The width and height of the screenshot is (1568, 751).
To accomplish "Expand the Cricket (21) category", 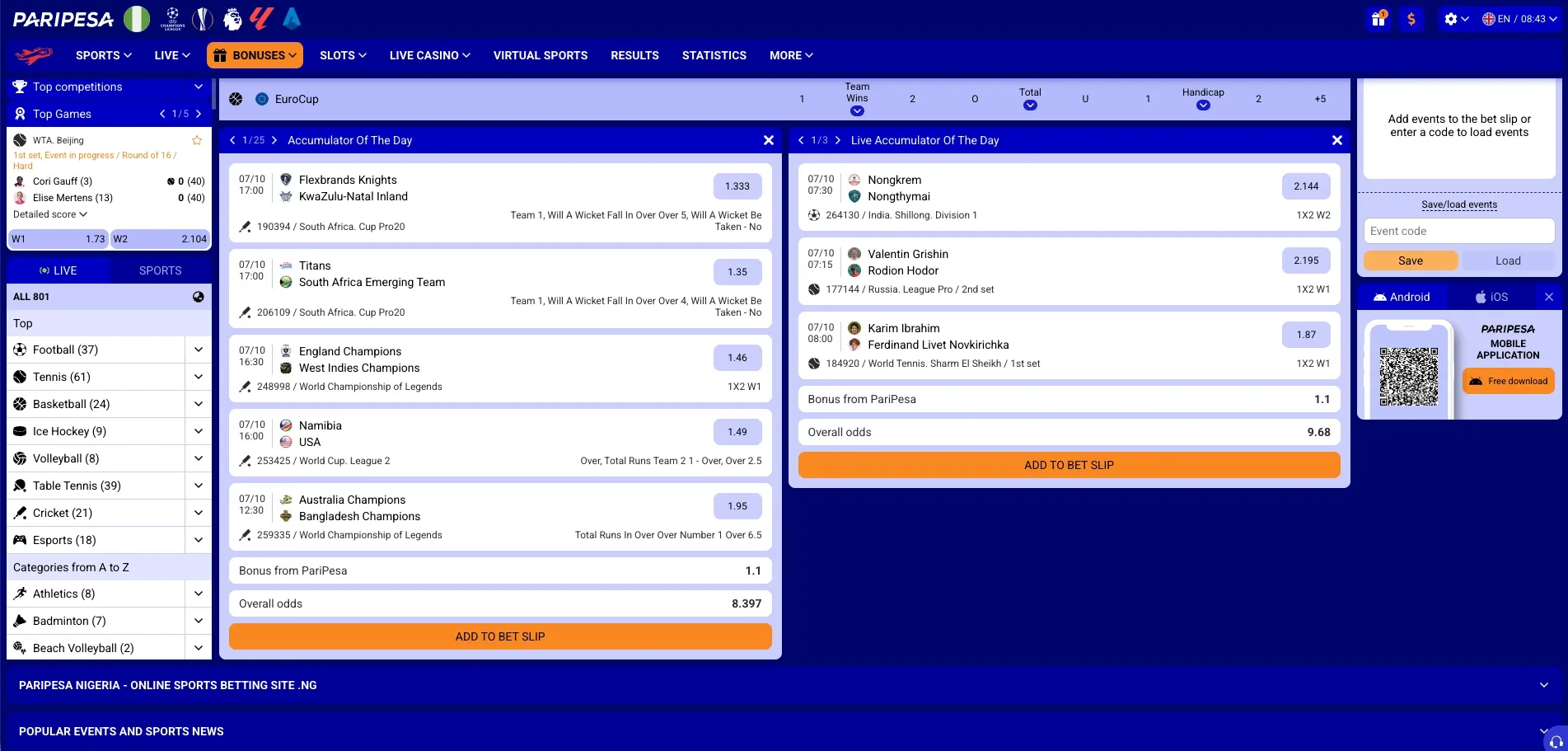I will [199, 513].
